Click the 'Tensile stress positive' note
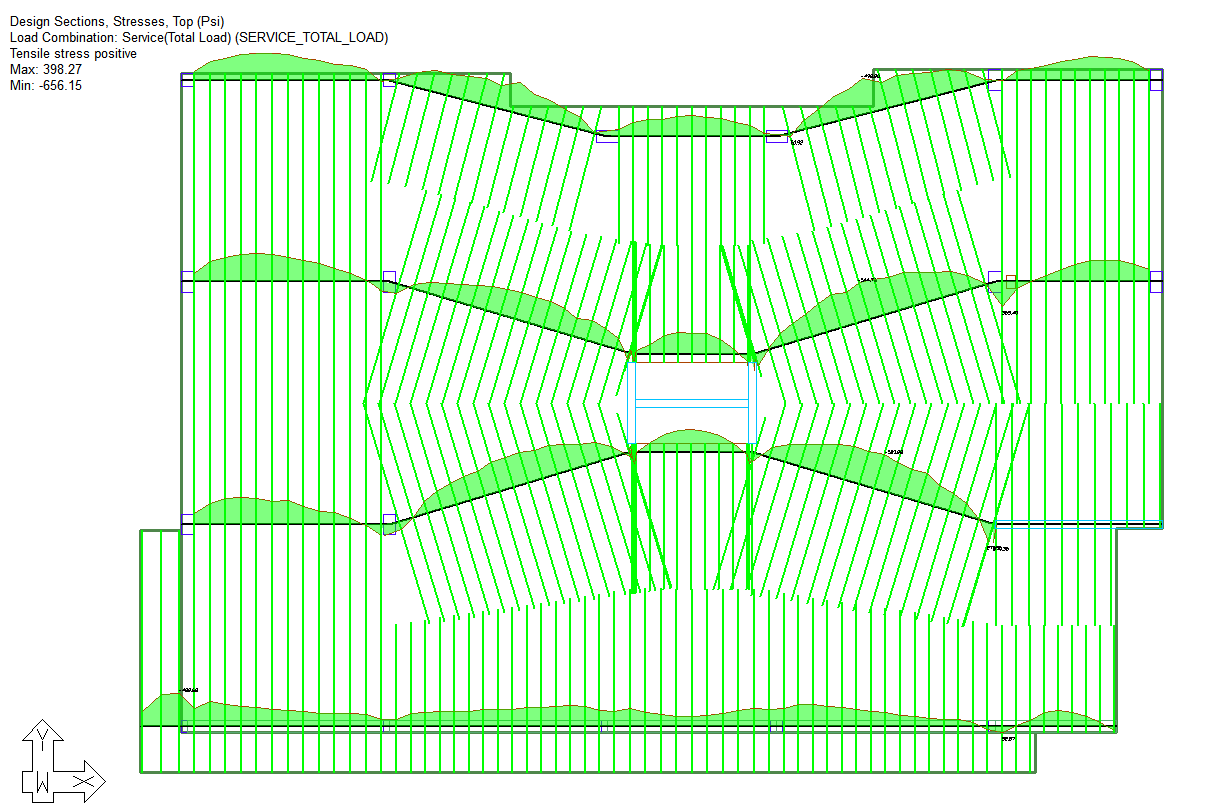The image size is (1215, 809). [73, 53]
